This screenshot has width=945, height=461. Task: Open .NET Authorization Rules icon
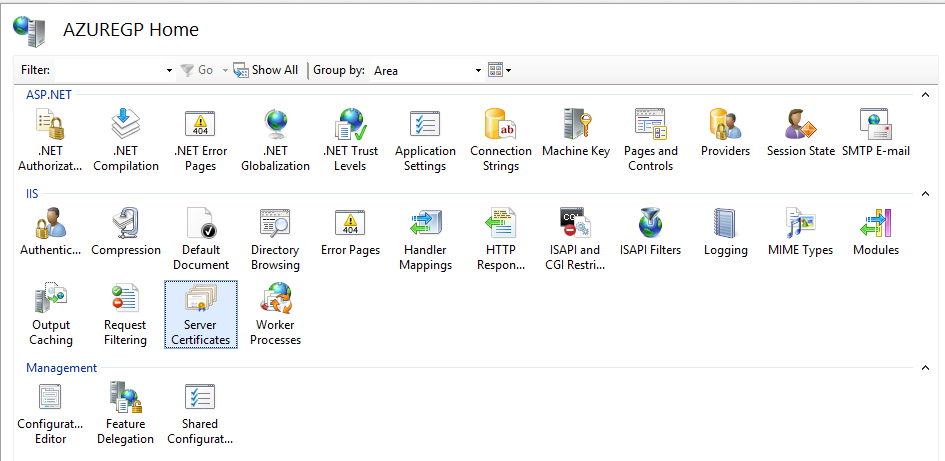[50, 140]
